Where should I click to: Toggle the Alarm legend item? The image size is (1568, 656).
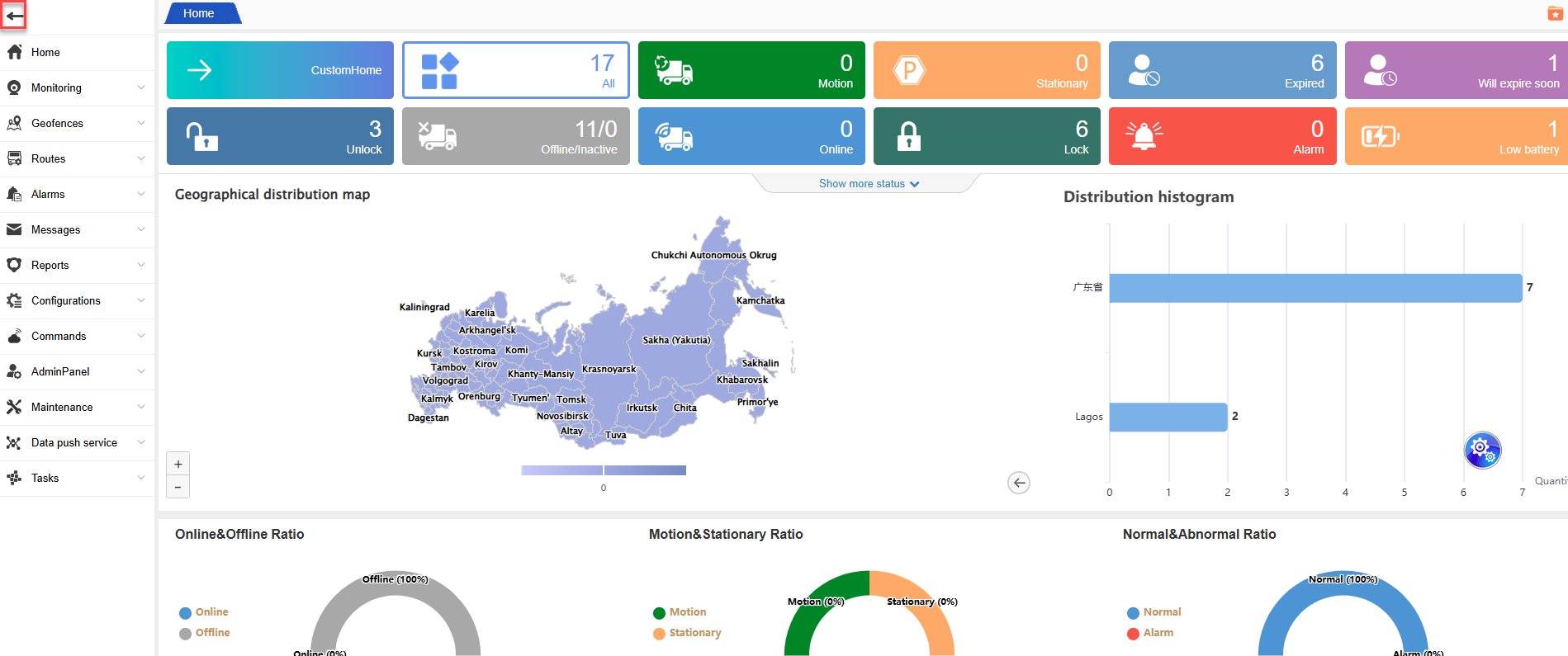(x=1150, y=633)
